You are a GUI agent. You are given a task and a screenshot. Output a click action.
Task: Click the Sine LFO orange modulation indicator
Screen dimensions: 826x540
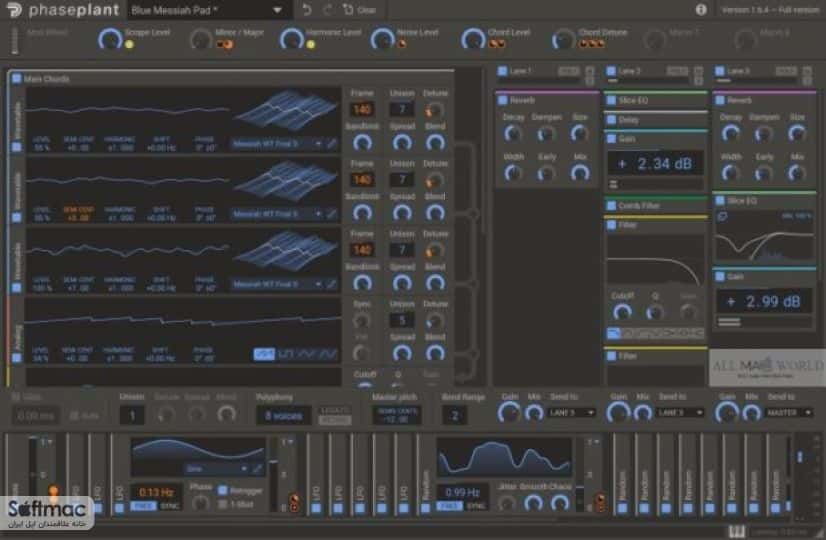(x=294, y=500)
